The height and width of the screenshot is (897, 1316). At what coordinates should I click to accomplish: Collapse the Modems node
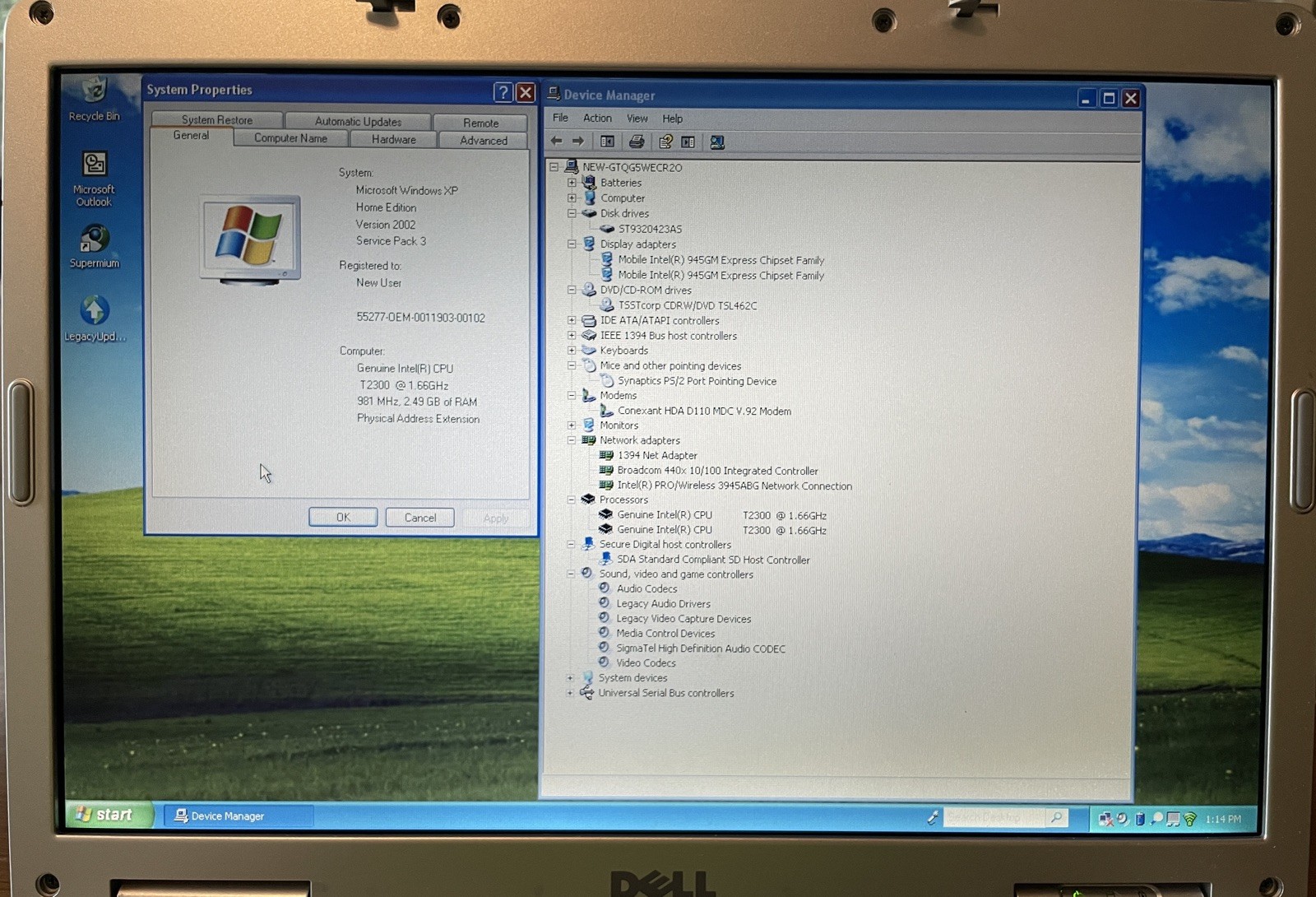(x=572, y=396)
